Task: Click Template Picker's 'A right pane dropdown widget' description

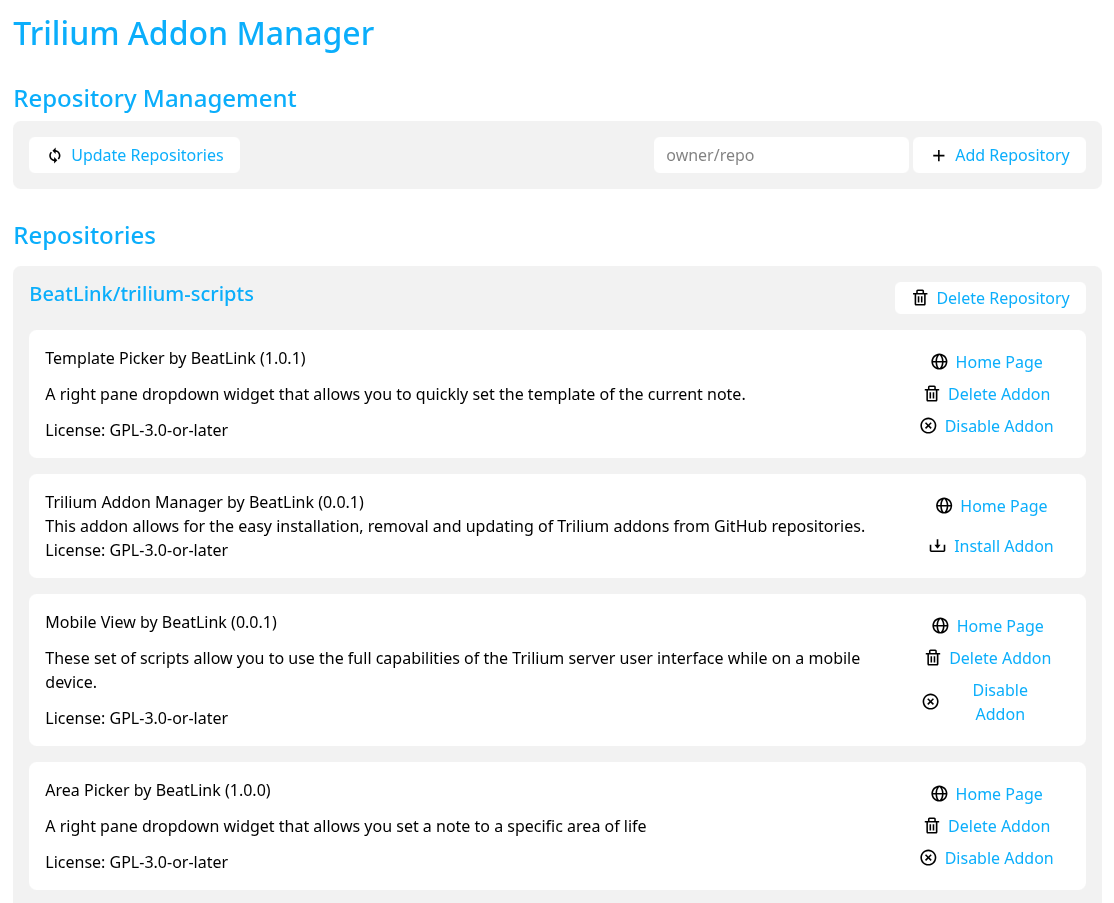Action: [x=395, y=394]
